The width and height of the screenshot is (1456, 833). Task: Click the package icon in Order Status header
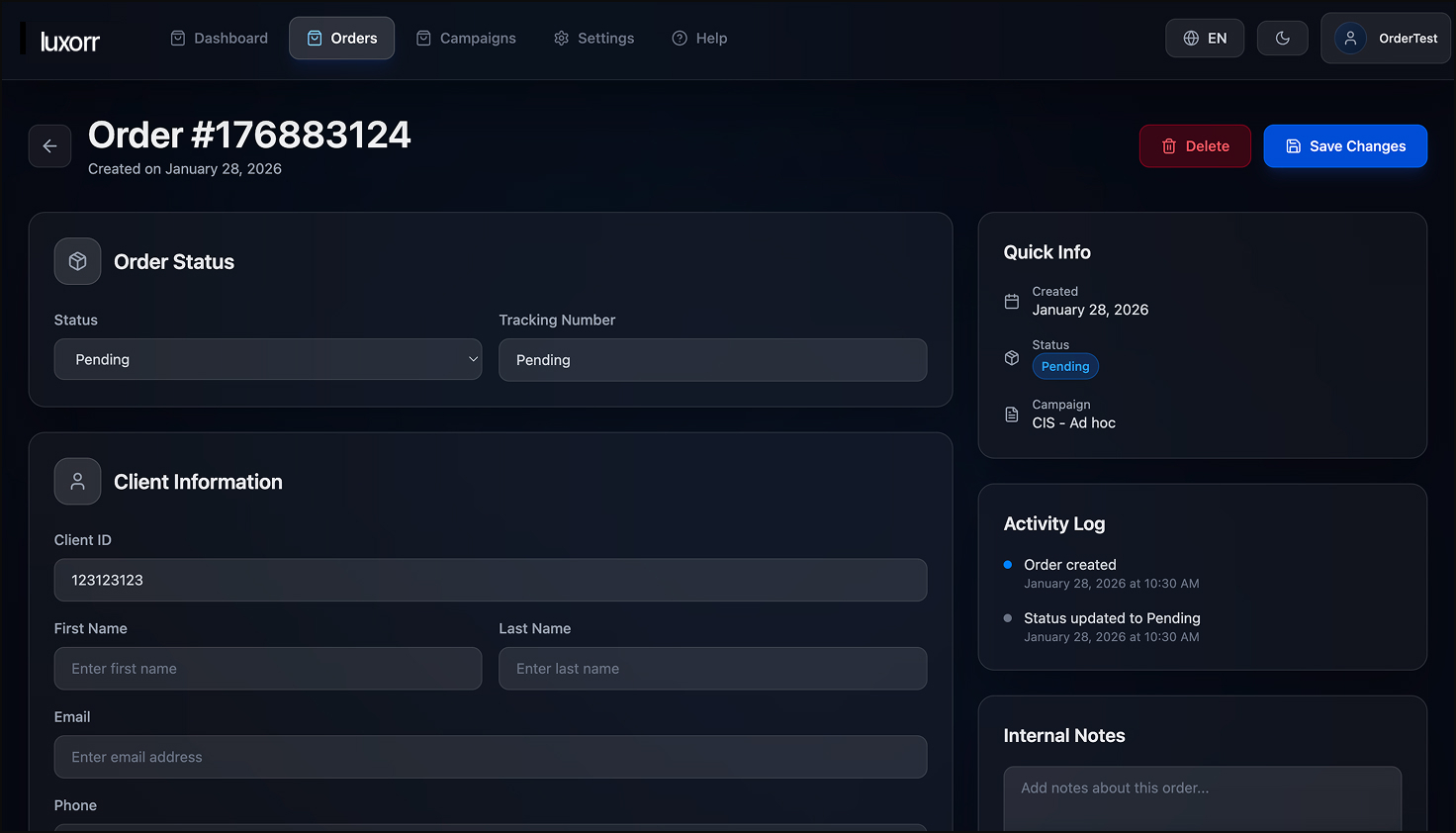coord(77,261)
